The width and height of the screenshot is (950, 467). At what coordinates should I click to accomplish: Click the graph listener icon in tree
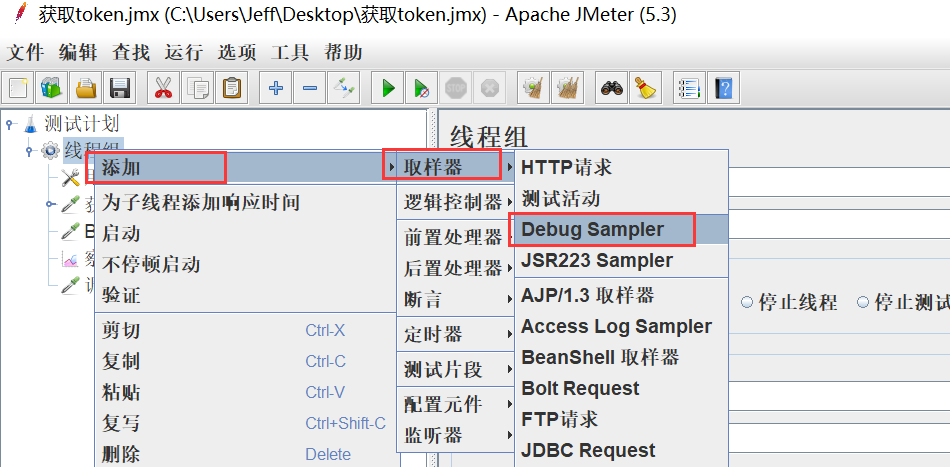[71, 260]
